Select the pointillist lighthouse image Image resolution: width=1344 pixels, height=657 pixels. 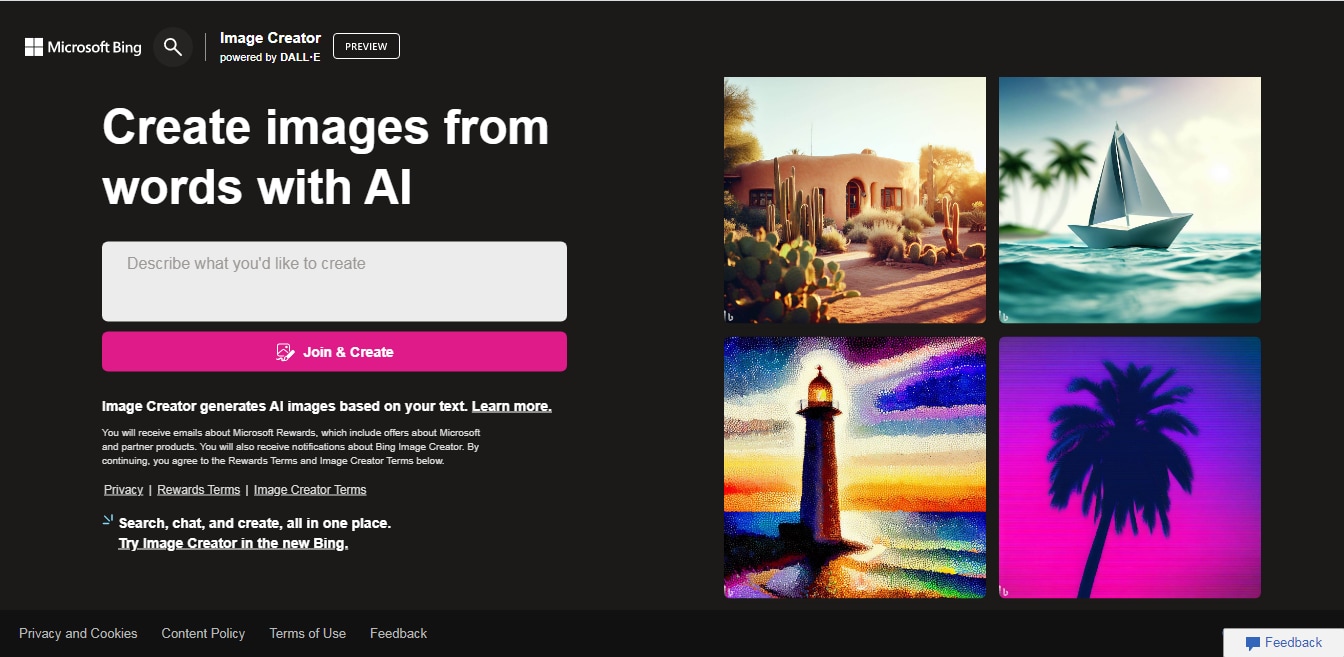pos(855,467)
